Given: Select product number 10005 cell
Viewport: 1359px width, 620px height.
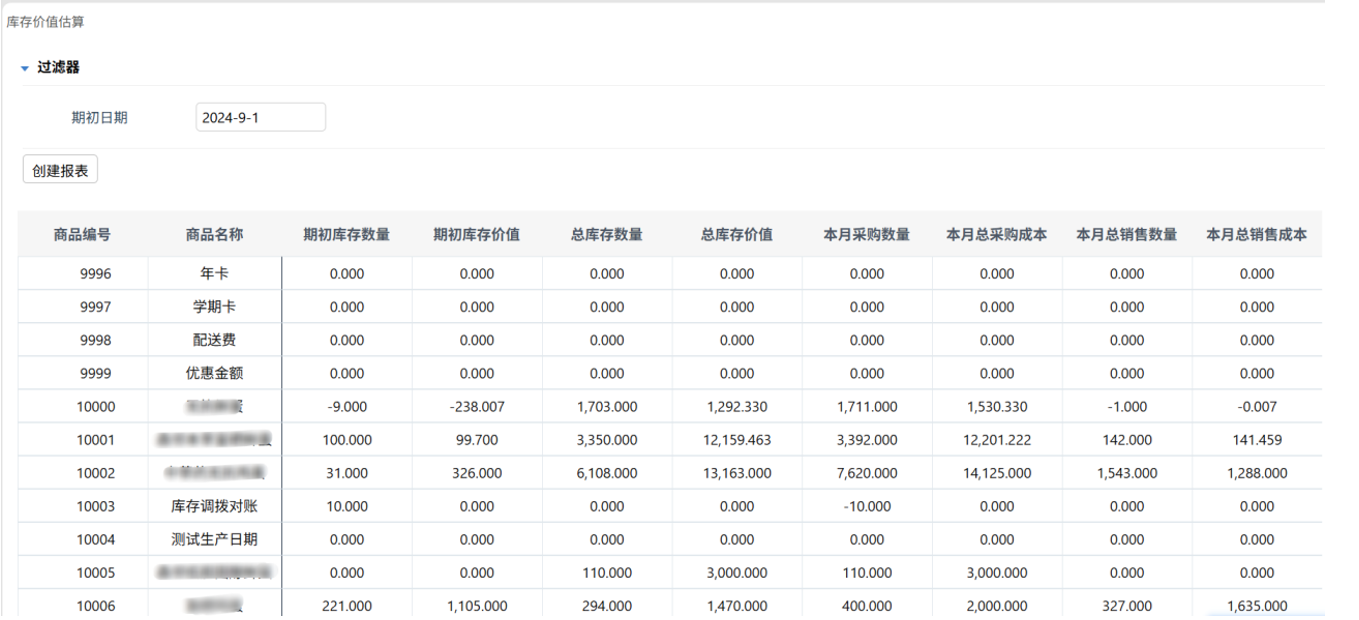Looking at the screenshot, I should pyautogui.click(x=82, y=572).
